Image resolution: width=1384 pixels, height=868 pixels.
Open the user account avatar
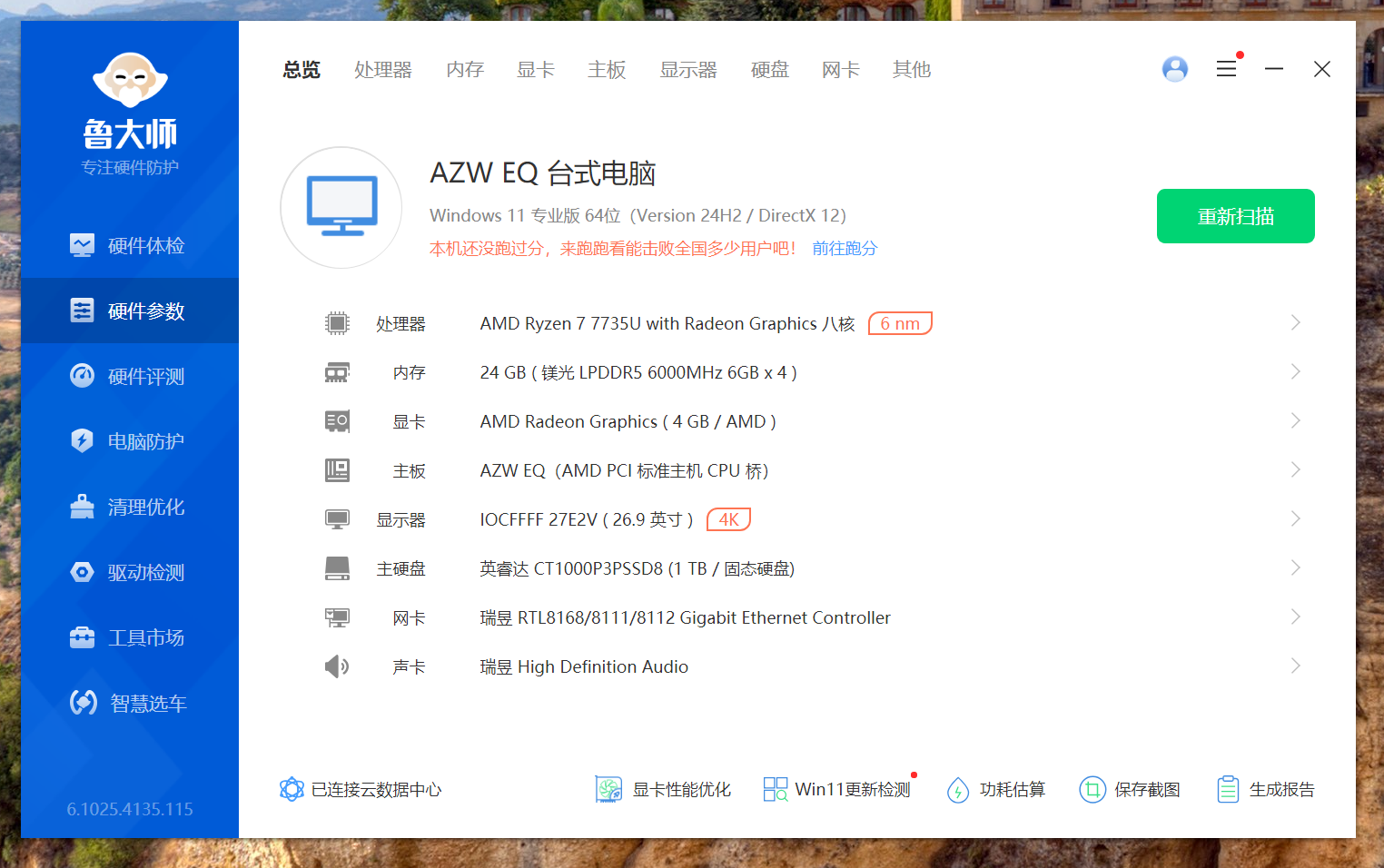(1175, 69)
